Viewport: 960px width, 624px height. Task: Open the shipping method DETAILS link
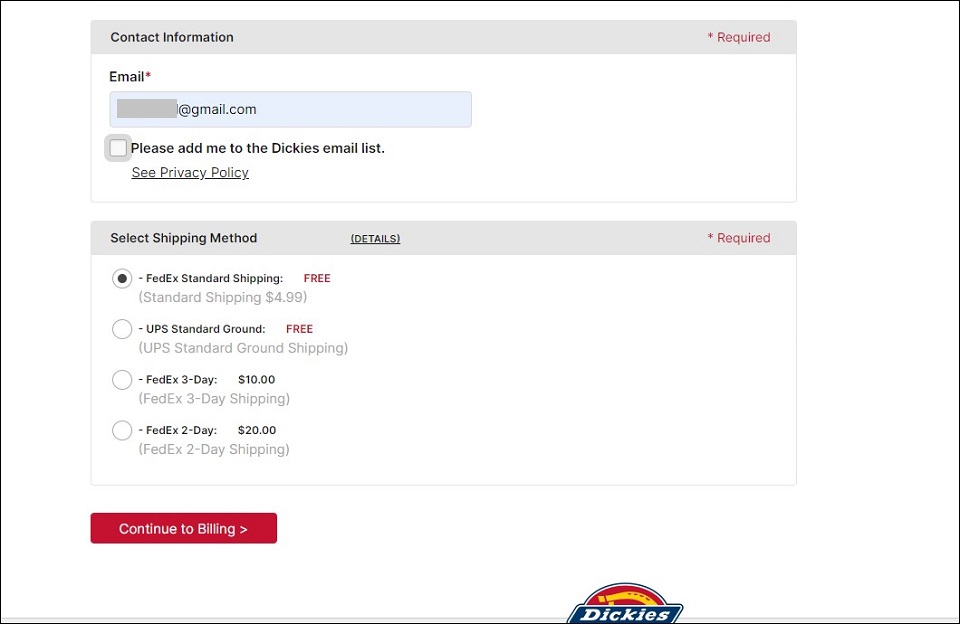[x=375, y=238]
